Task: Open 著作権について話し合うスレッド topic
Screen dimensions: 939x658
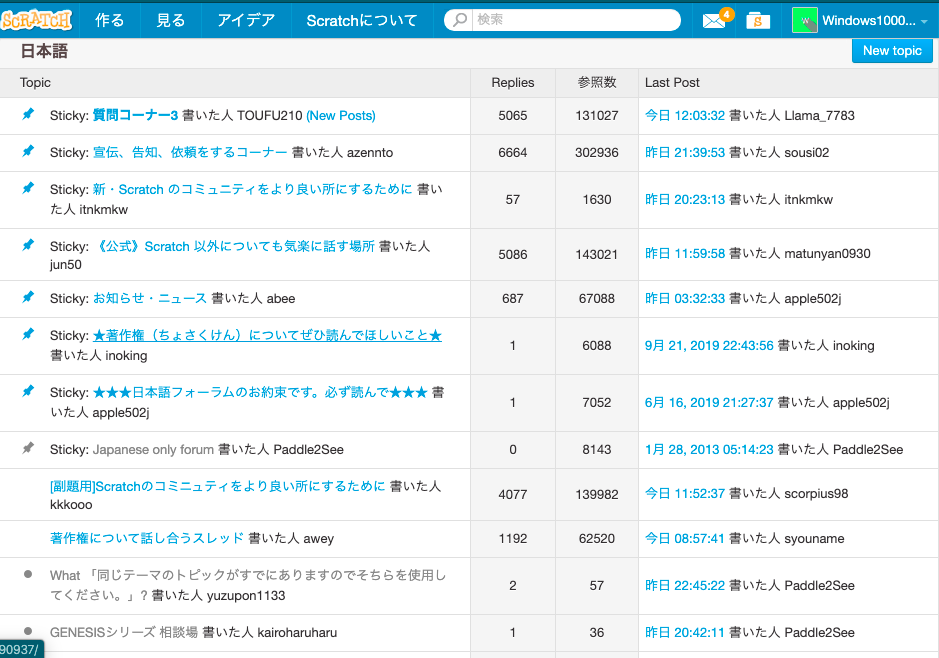Action: 147,539
